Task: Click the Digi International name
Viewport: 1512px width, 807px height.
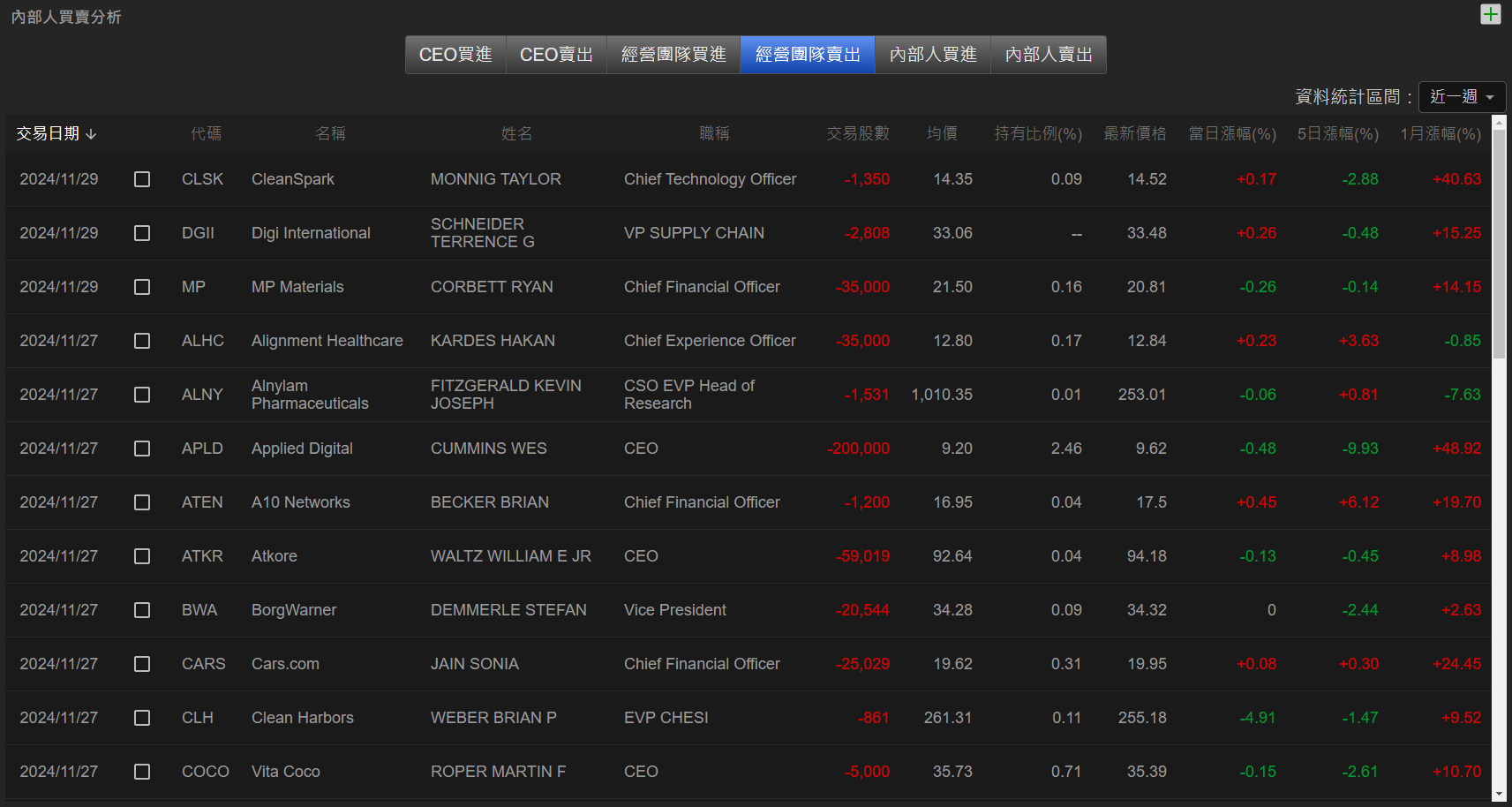Action: [x=311, y=233]
